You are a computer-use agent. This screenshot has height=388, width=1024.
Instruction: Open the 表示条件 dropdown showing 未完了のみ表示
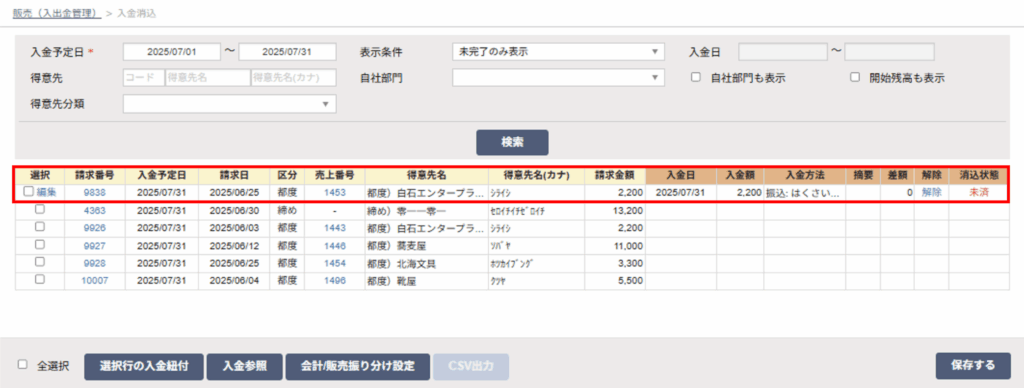click(558, 52)
